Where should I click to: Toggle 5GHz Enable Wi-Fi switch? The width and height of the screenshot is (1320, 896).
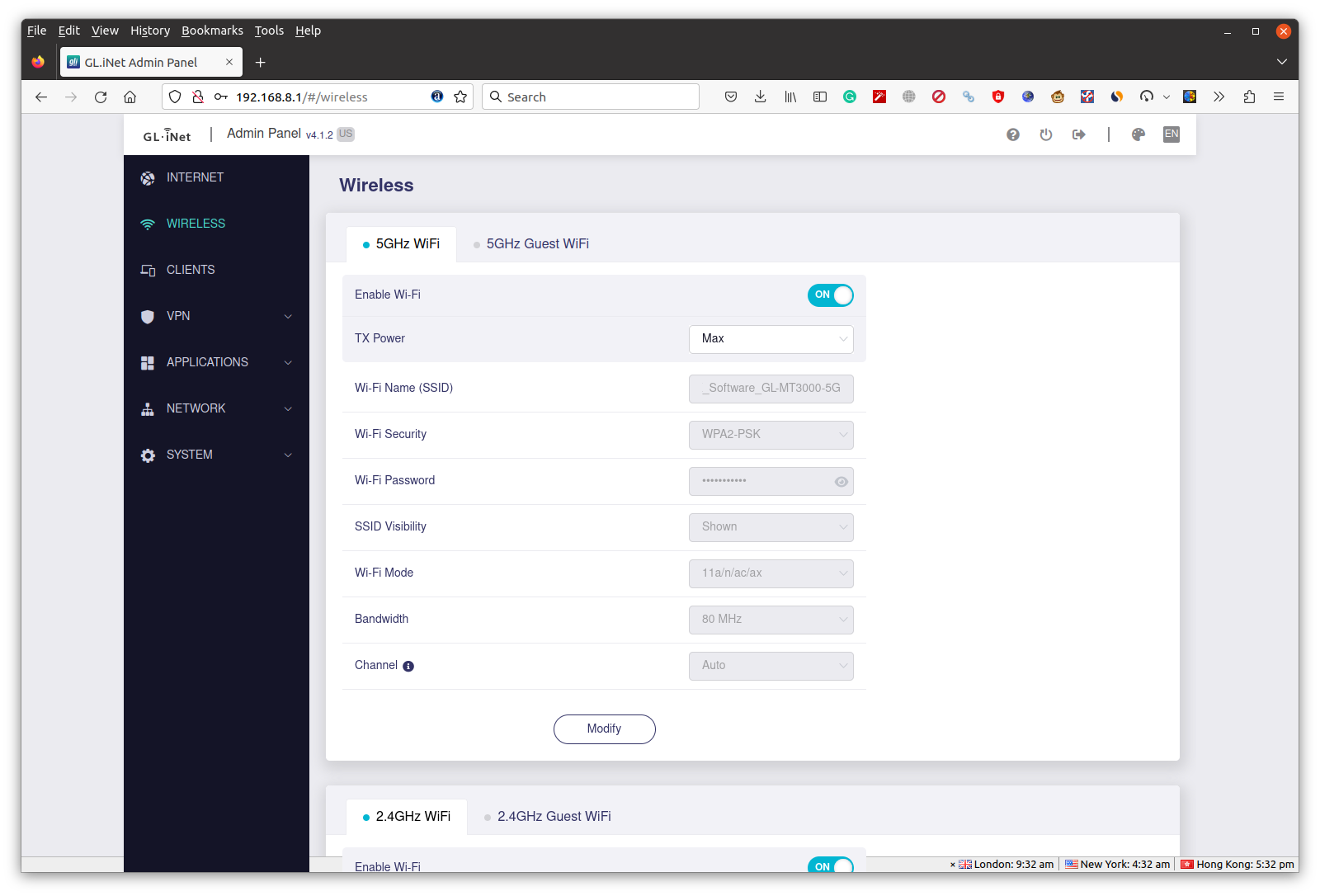coord(831,295)
